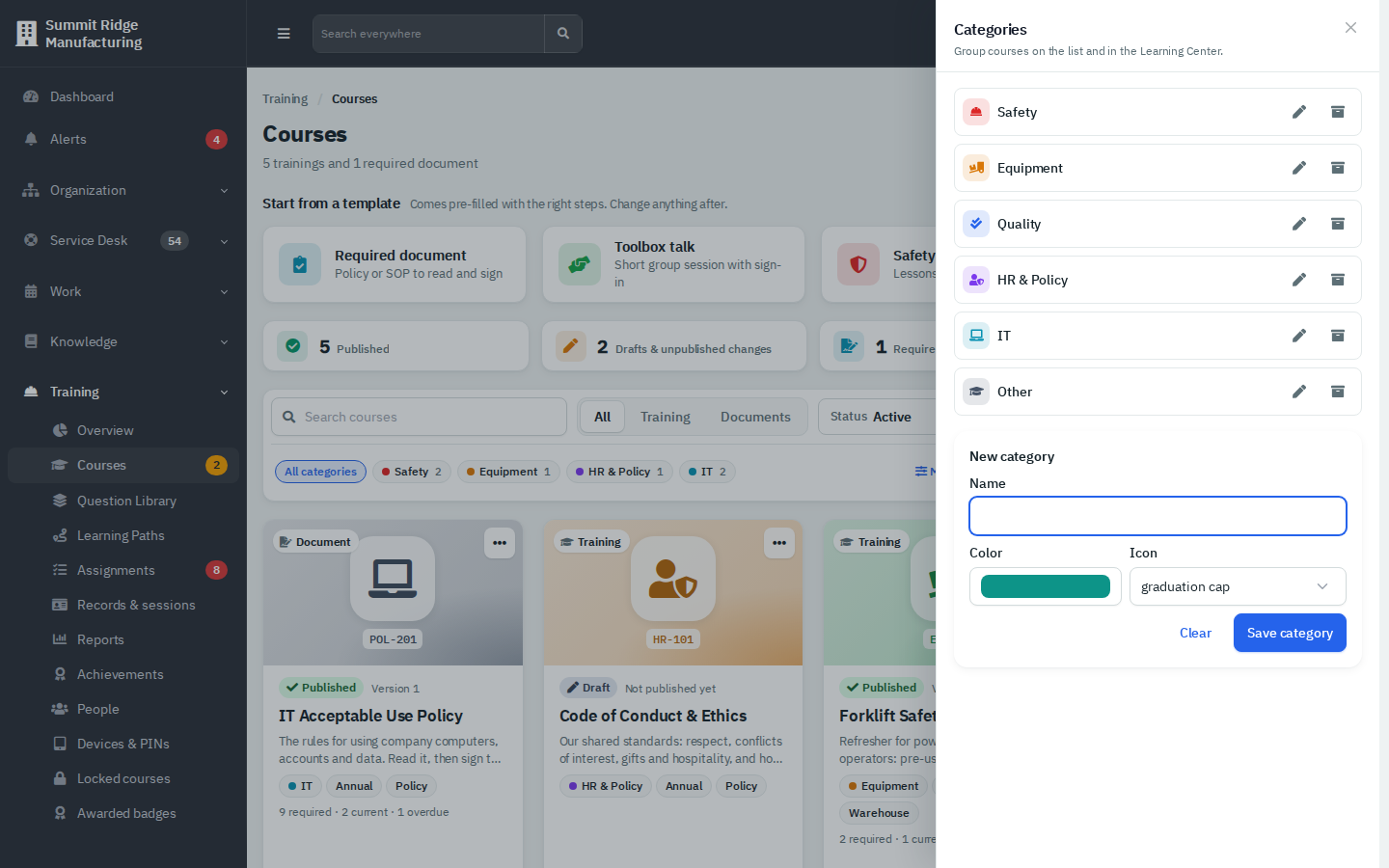Switch to the Training tab filter
This screenshot has height=868, width=1389.
(666, 417)
